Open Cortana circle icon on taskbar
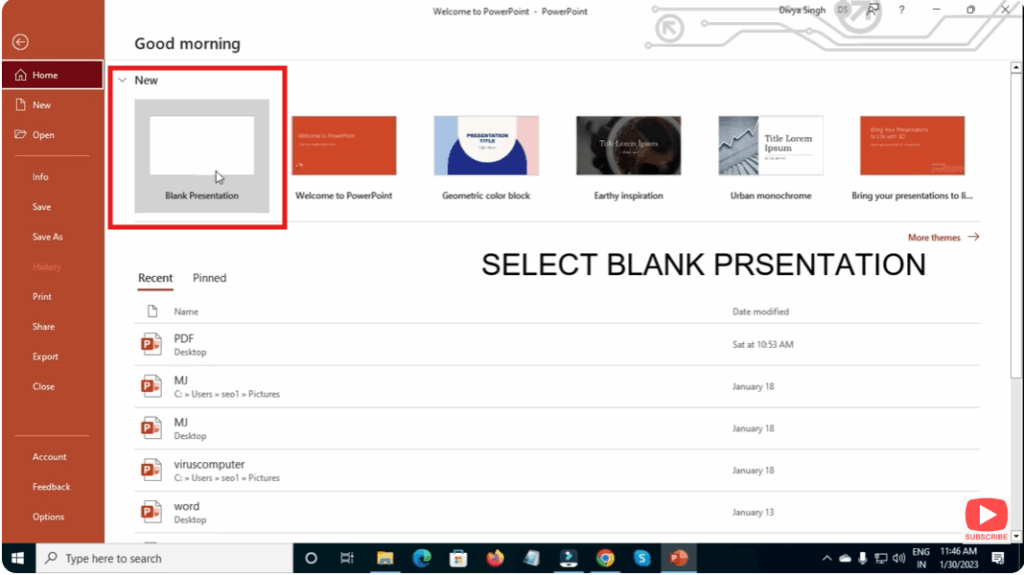 (311, 558)
